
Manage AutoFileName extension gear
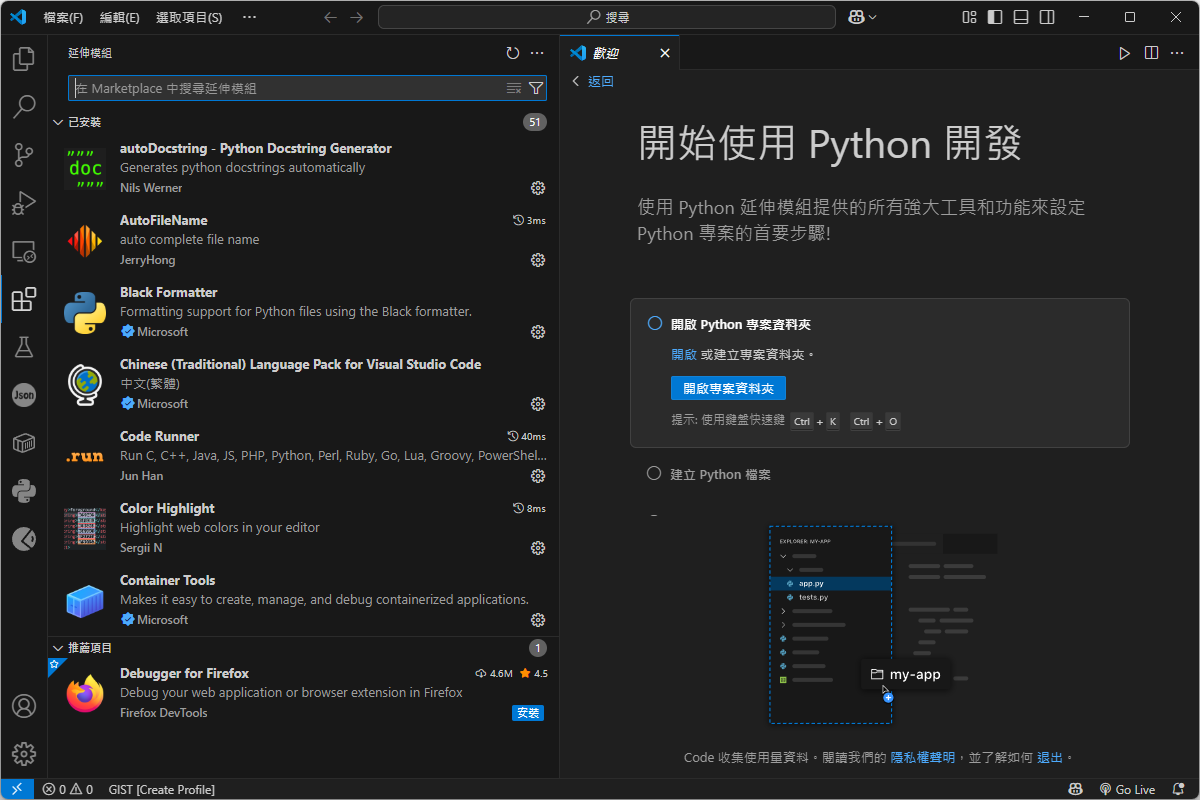538,260
